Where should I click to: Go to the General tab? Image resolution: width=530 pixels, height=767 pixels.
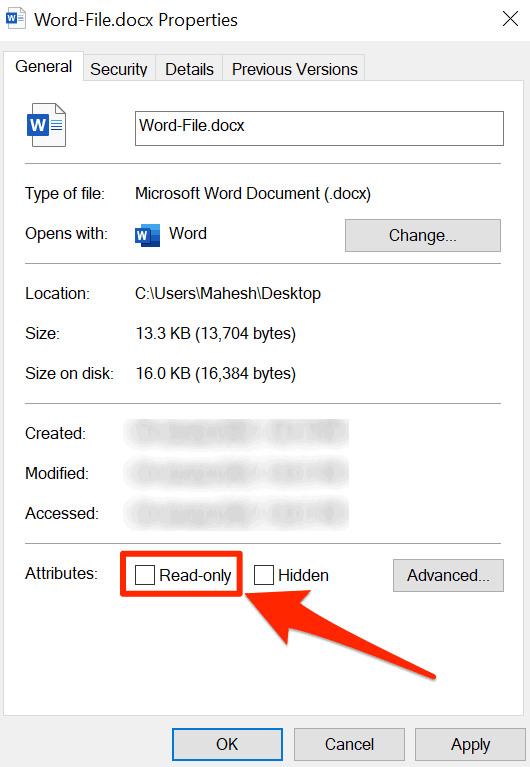[x=44, y=67]
